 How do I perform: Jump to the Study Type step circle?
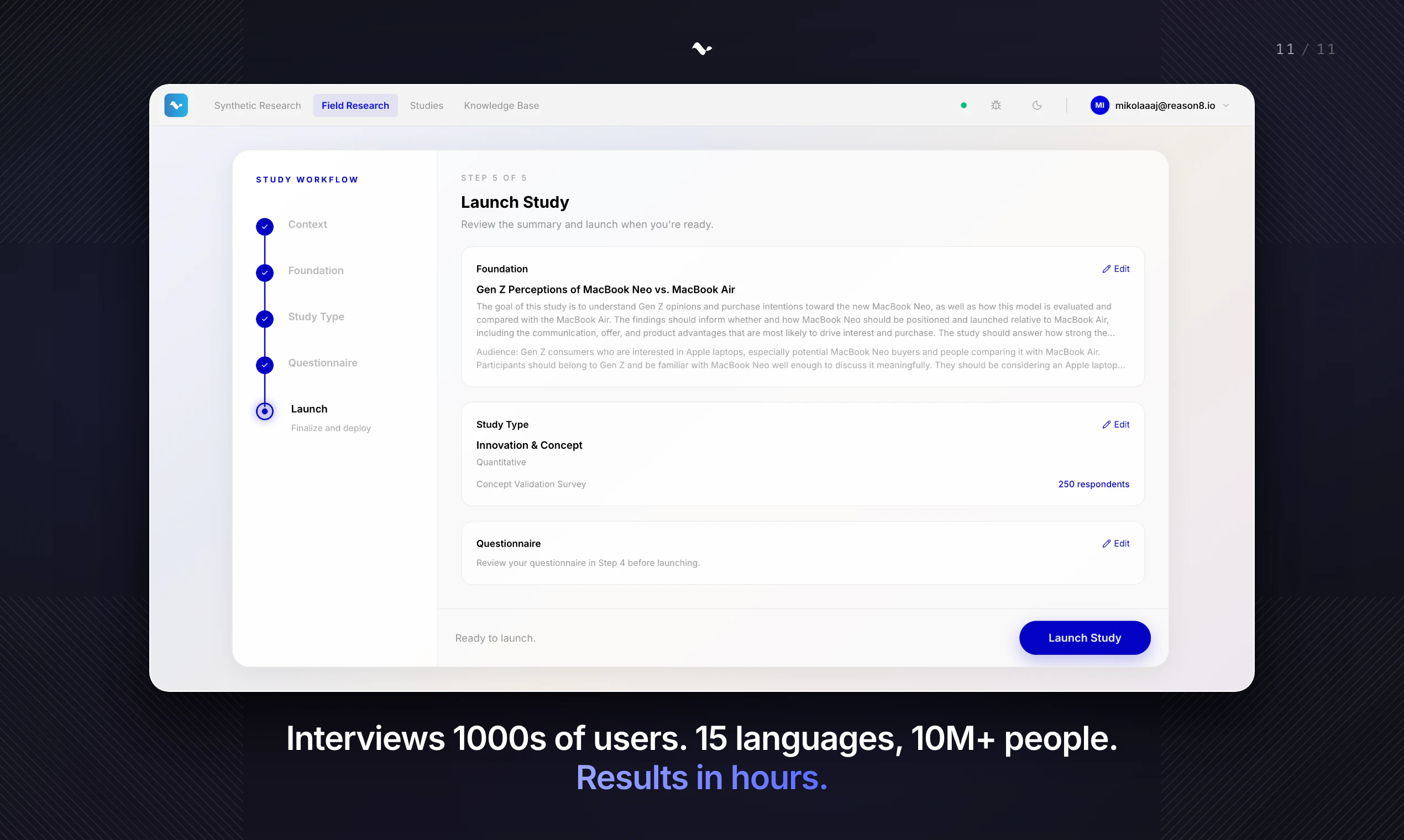264,319
